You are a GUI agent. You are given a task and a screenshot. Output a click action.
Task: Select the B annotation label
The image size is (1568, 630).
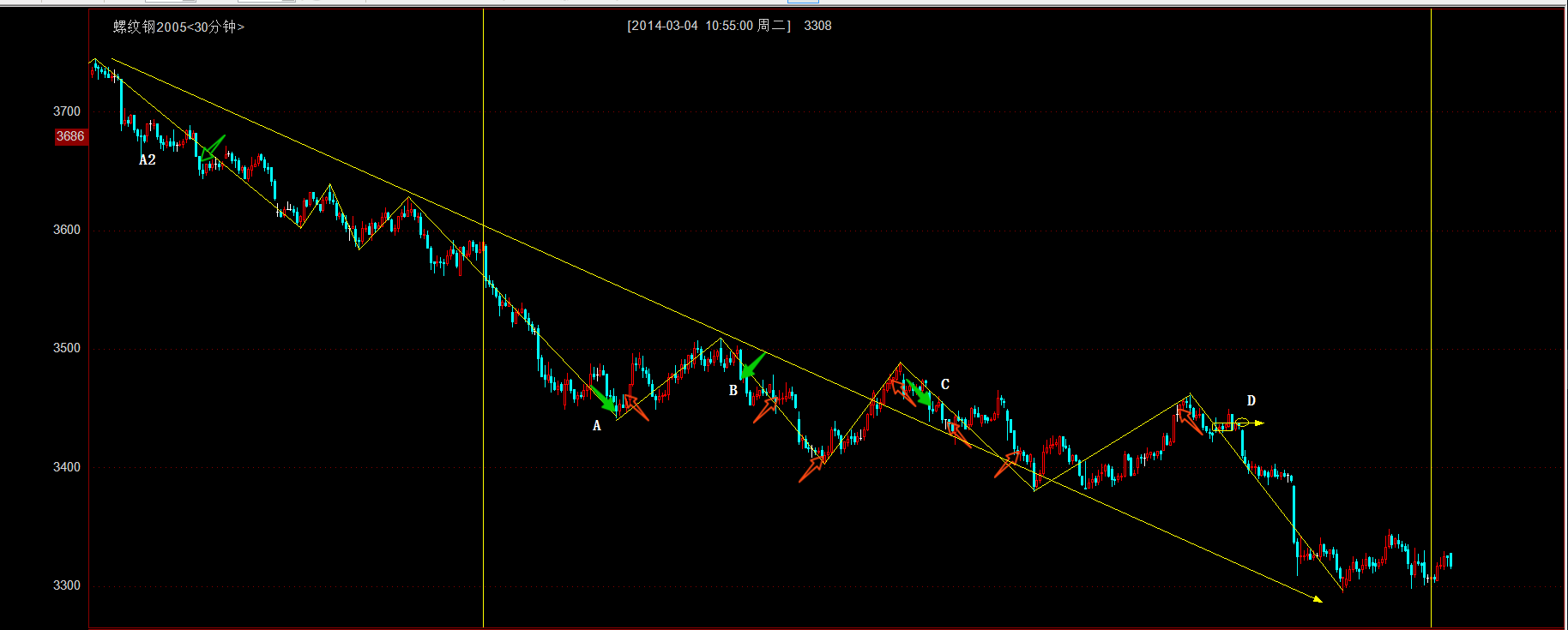tap(733, 390)
